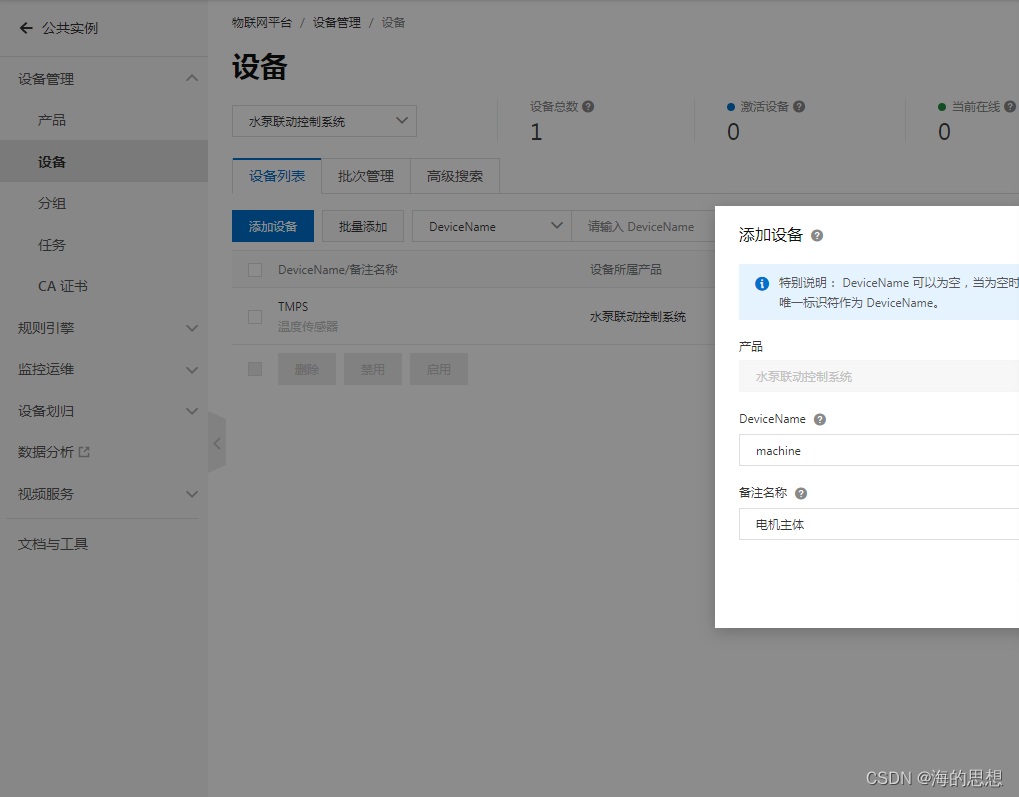Switch to the 批次管理 tab
Viewport: 1019px width, 797px height.
click(366, 176)
